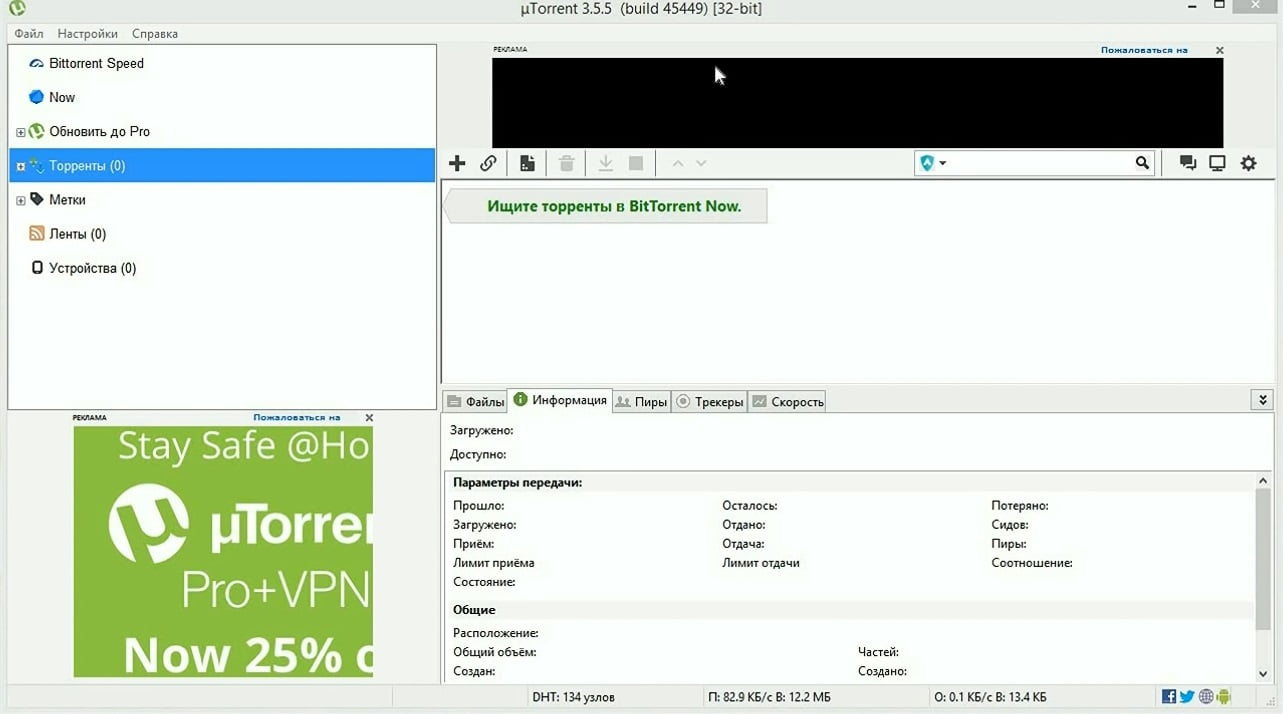Switch to the Информация tab
1283x714 pixels.
[560, 400]
